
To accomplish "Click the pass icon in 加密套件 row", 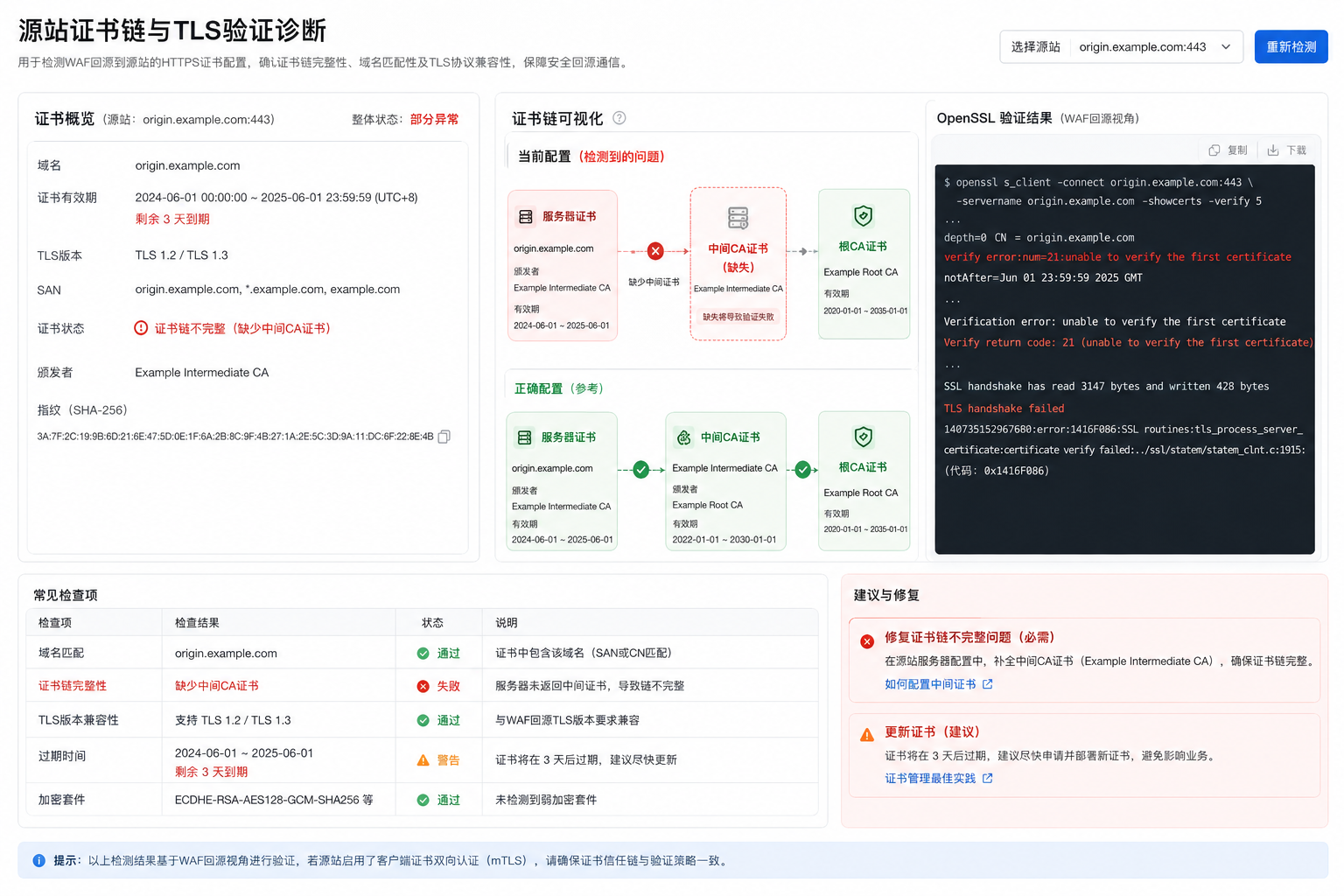I will (x=423, y=800).
